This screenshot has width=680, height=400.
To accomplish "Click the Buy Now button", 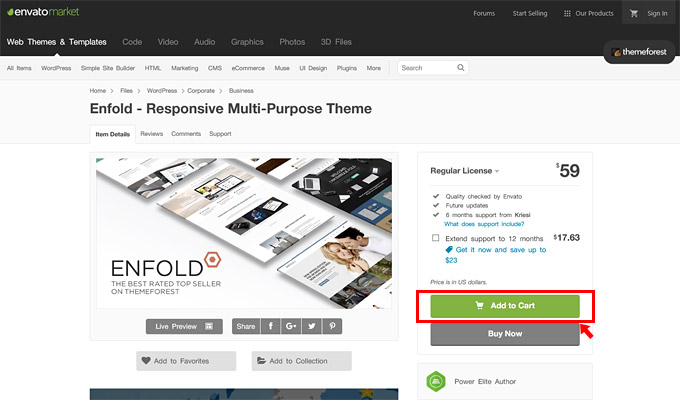I will (x=505, y=334).
